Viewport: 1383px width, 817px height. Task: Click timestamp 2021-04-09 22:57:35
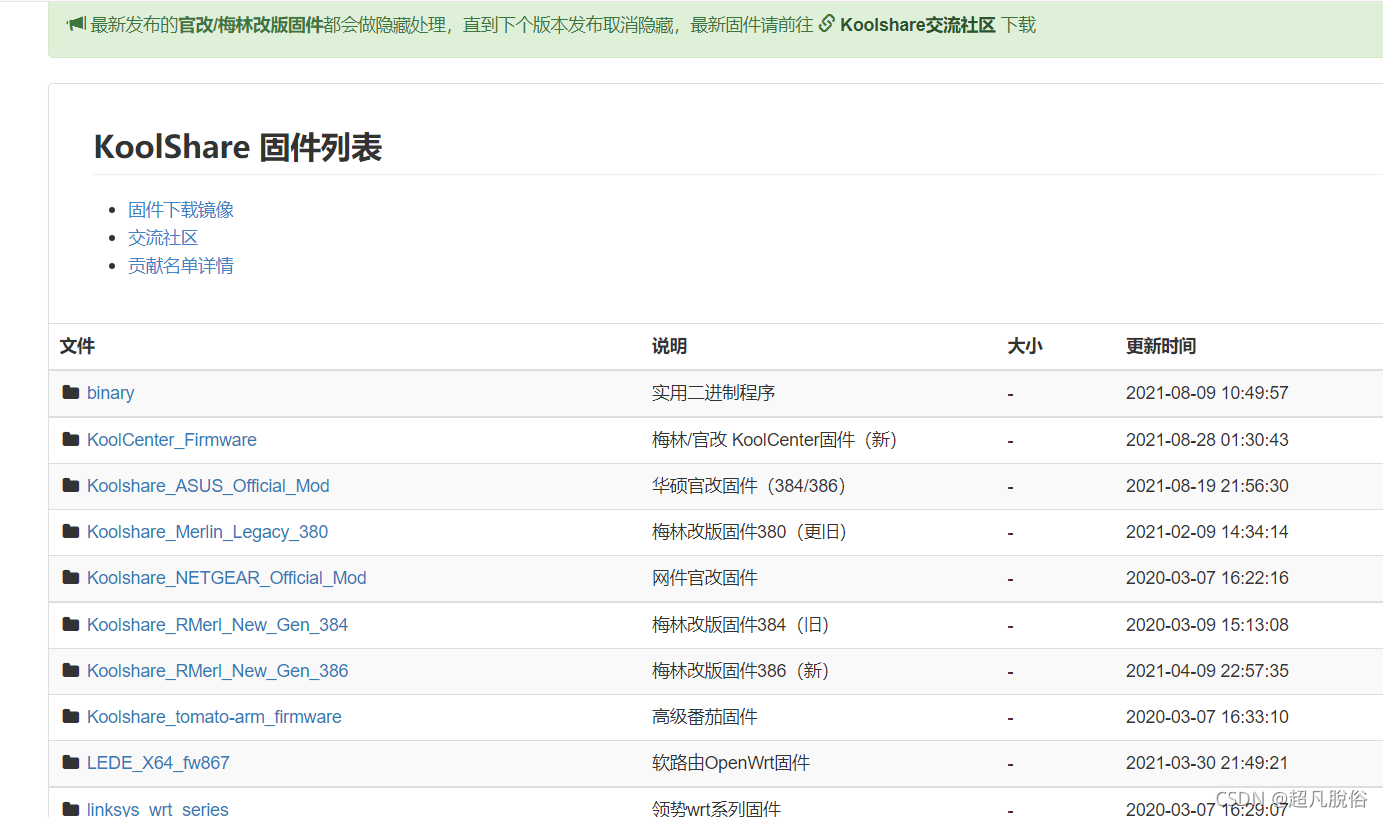pyautogui.click(x=1207, y=671)
